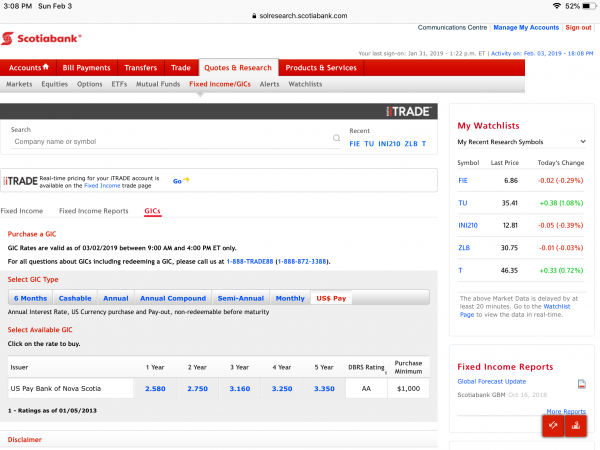Click the Sign out button
This screenshot has height=450, width=600.
pos(578,27)
